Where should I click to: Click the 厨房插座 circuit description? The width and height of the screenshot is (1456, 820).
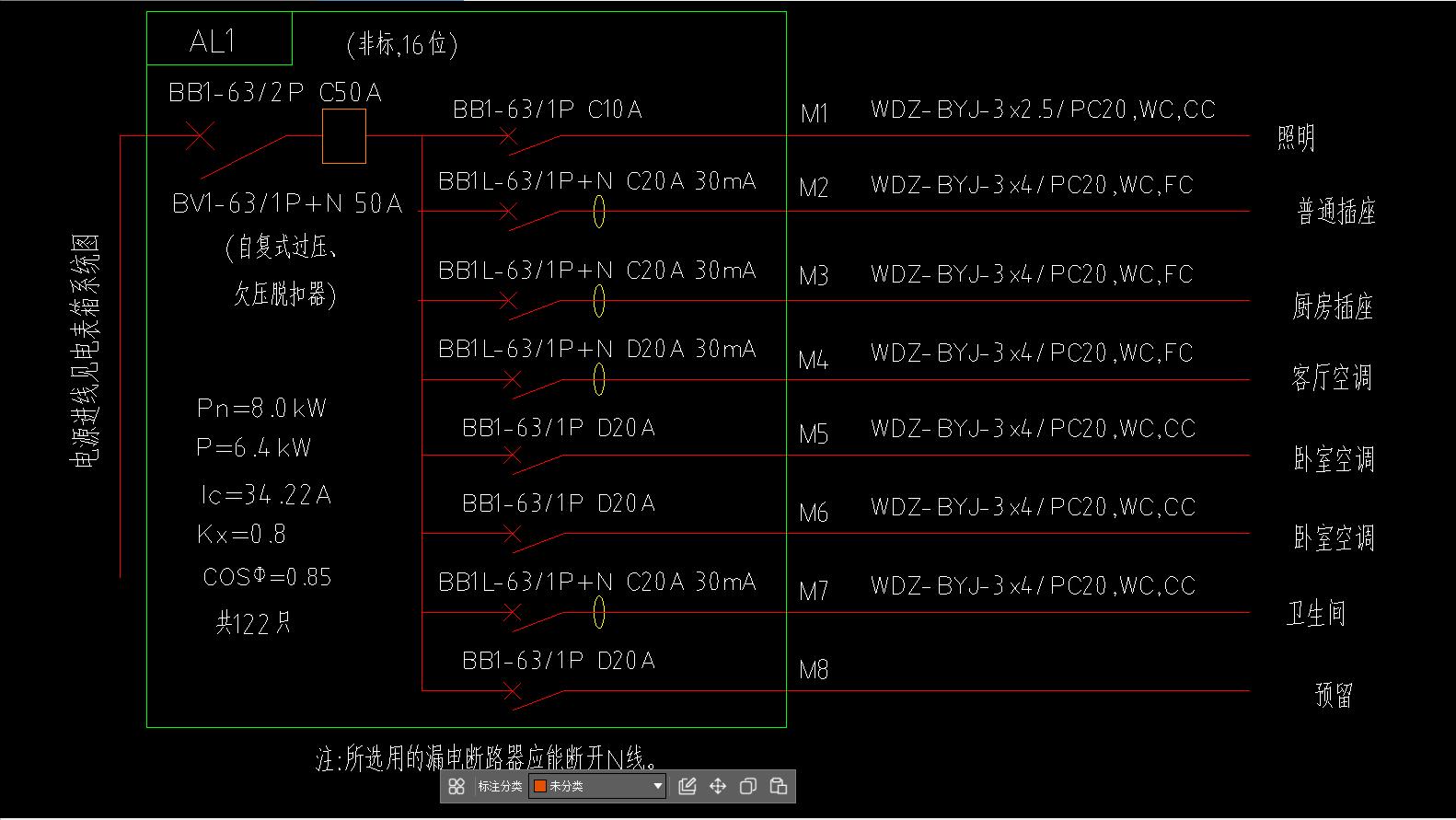[1333, 306]
